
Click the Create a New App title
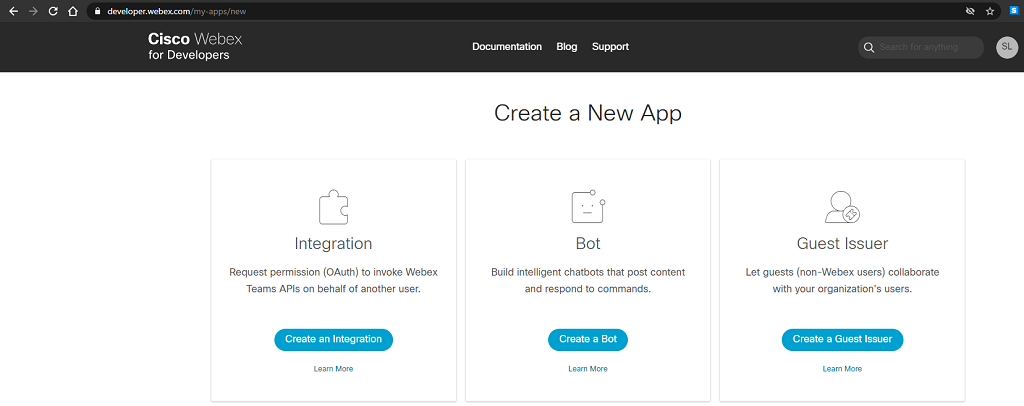[x=588, y=114]
